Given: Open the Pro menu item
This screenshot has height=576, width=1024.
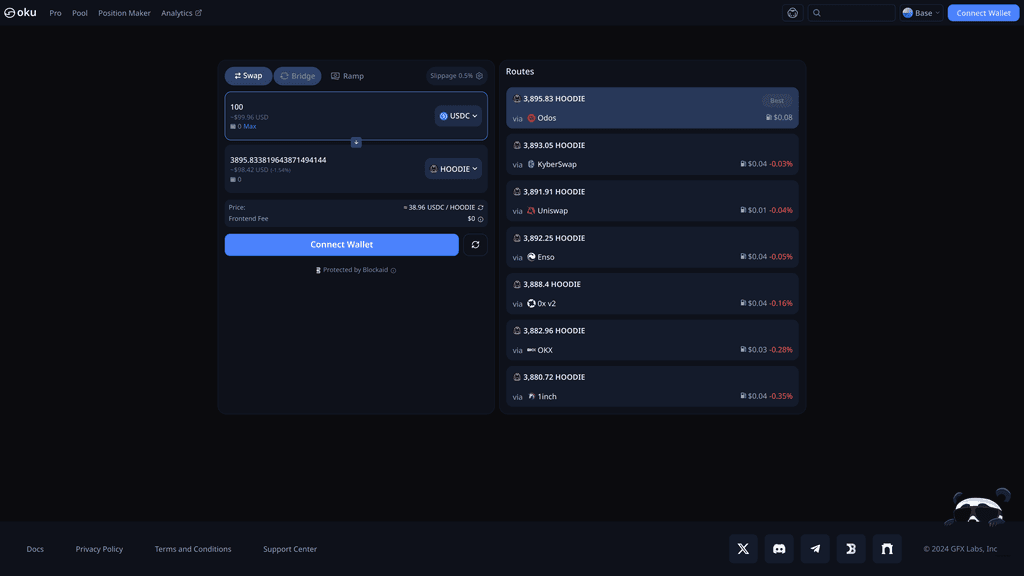Looking at the screenshot, I should tap(56, 13).
